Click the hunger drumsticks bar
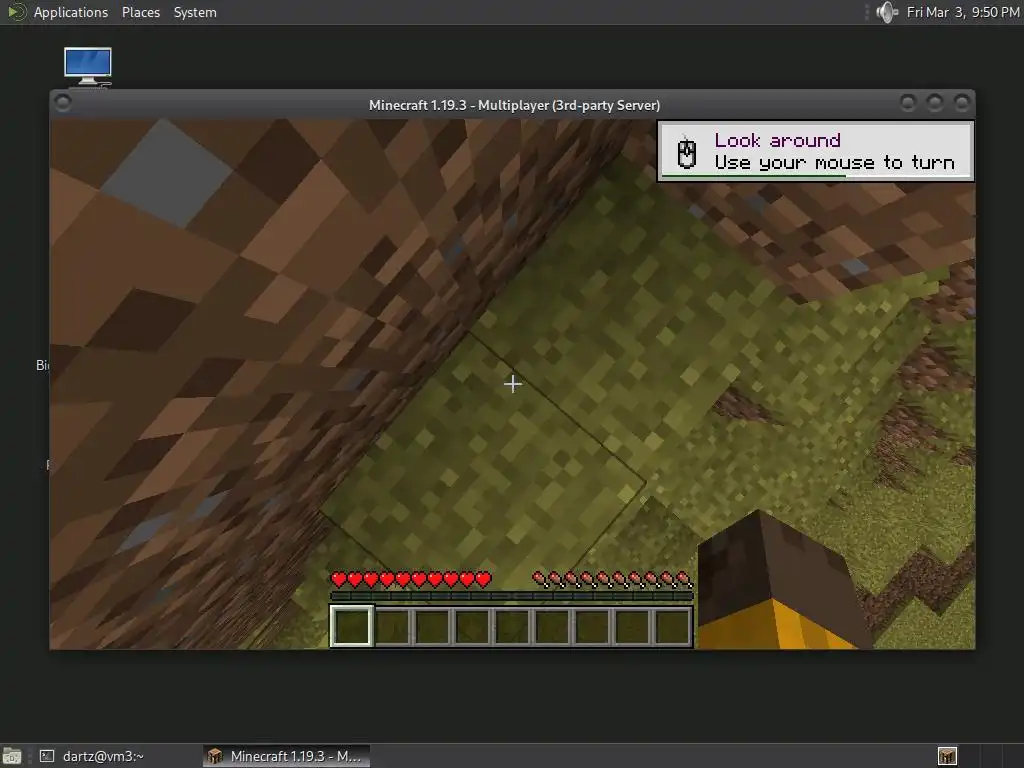 (612, 579)
